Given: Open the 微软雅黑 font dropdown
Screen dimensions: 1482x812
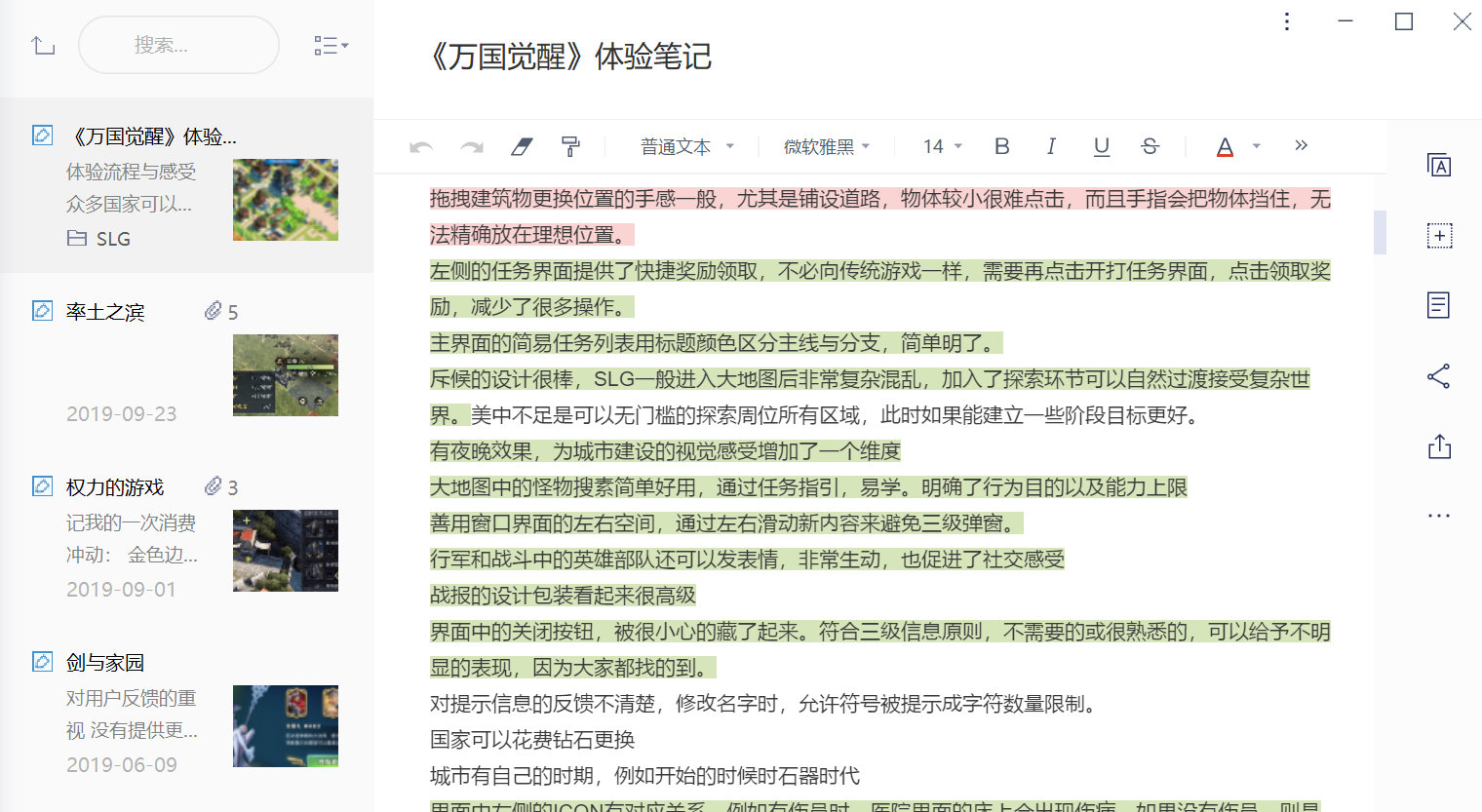Looking at the screenshot, I should [827, 147].
